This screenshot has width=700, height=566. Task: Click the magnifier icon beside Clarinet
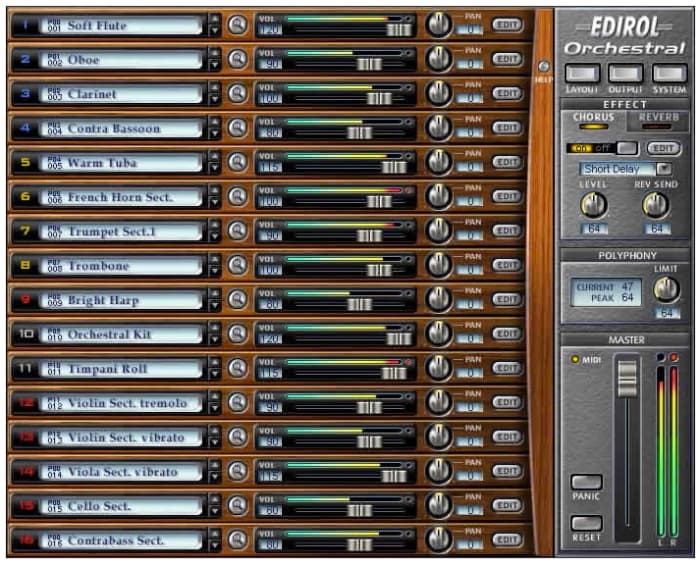pos(238,93)
